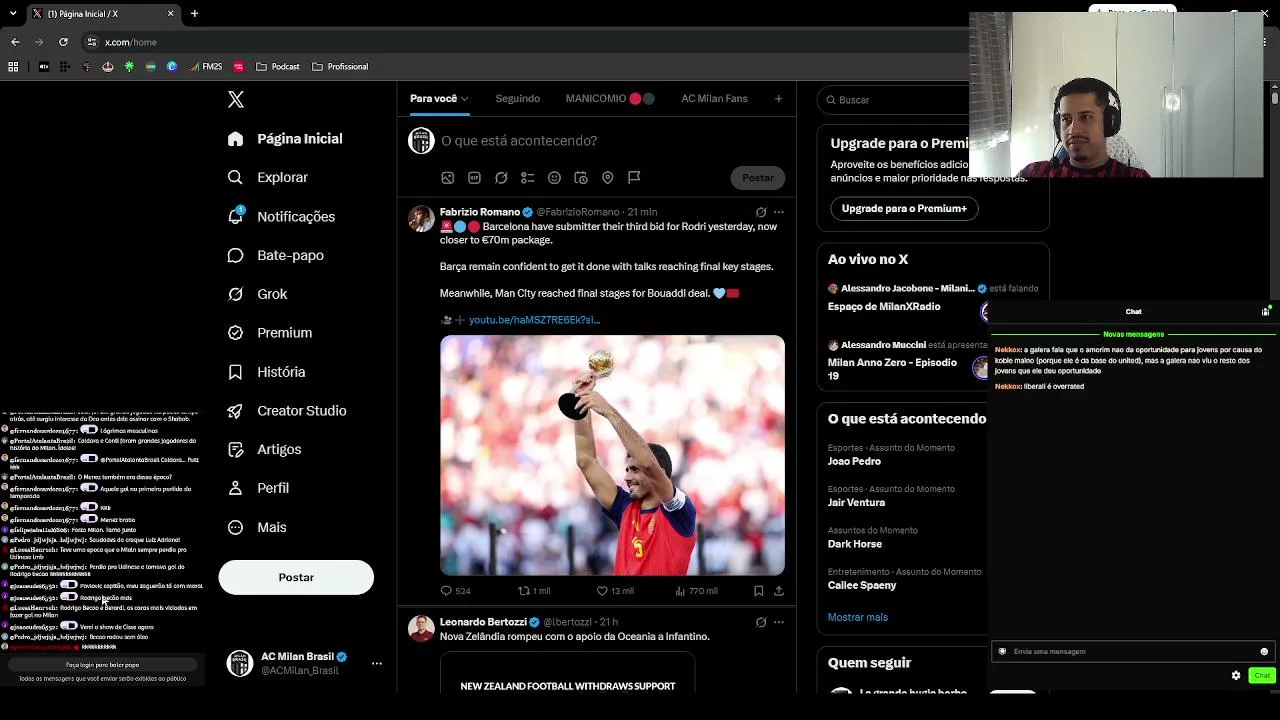
Task: Click the composer Postar button
Action: (758, 178)
